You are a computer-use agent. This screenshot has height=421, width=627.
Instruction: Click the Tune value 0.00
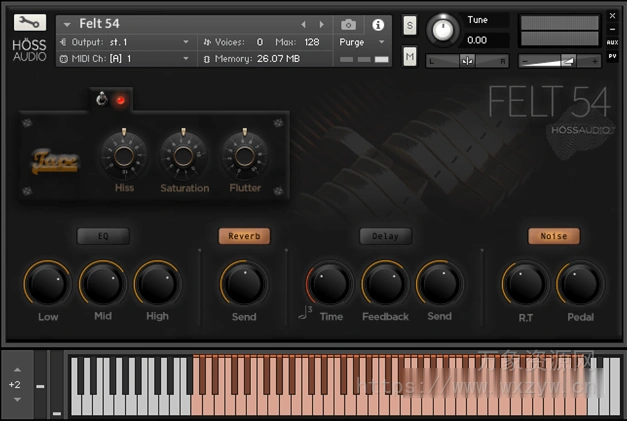(477, 40)
